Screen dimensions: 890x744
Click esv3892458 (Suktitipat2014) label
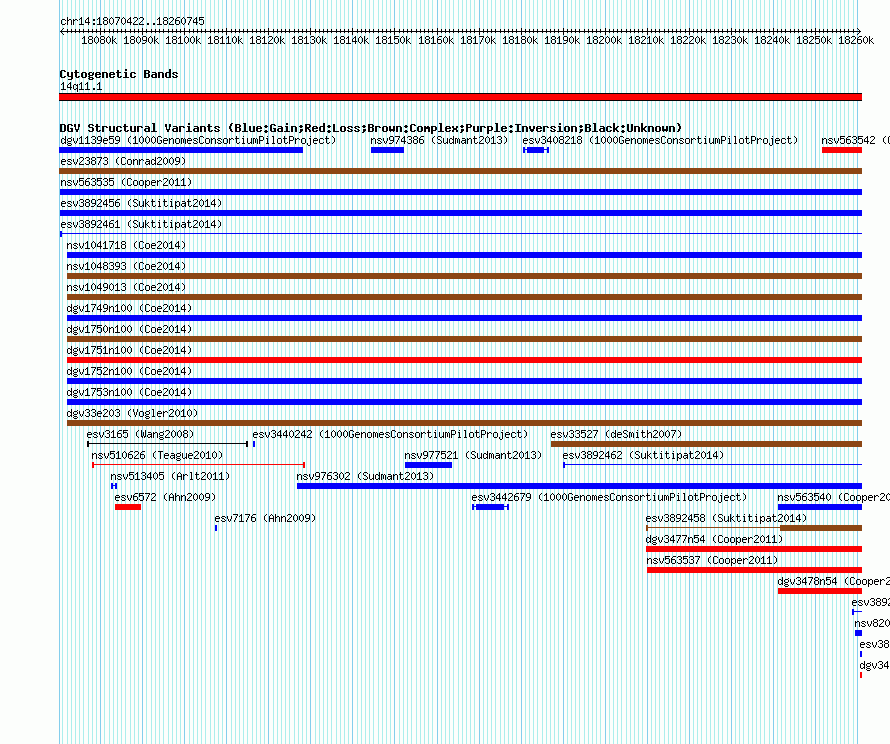[727, 518]
